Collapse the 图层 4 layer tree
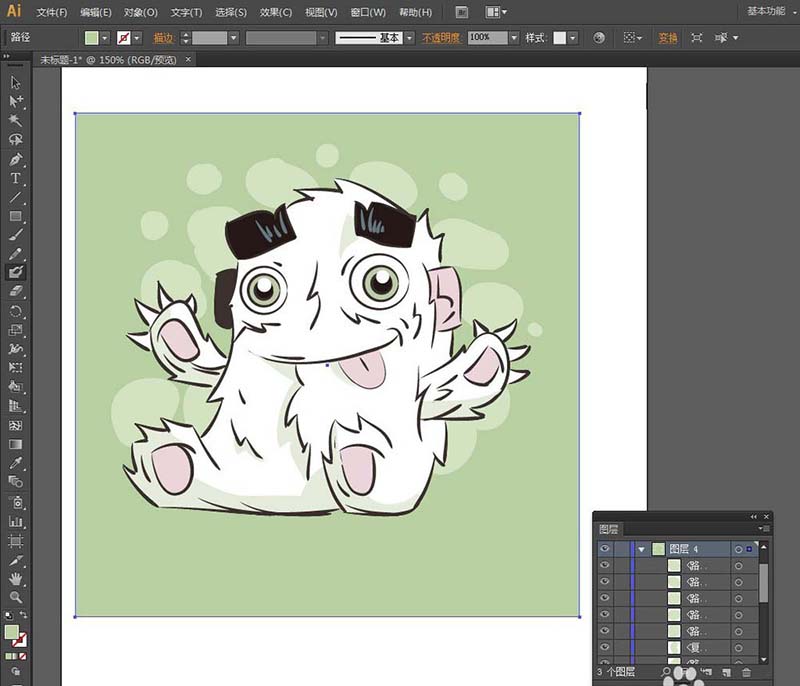Viewport: 800px width, 686px height. [x=641, y=549]
